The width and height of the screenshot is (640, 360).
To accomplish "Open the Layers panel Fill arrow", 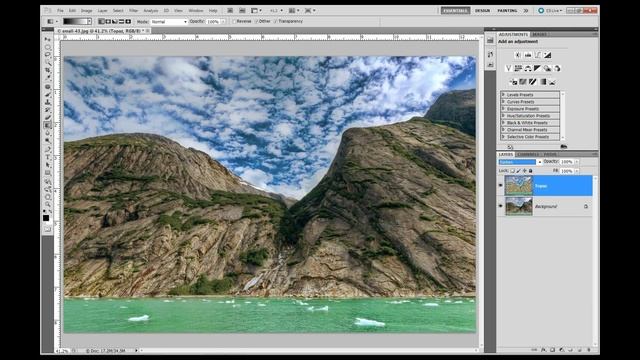I will [577, 171].
